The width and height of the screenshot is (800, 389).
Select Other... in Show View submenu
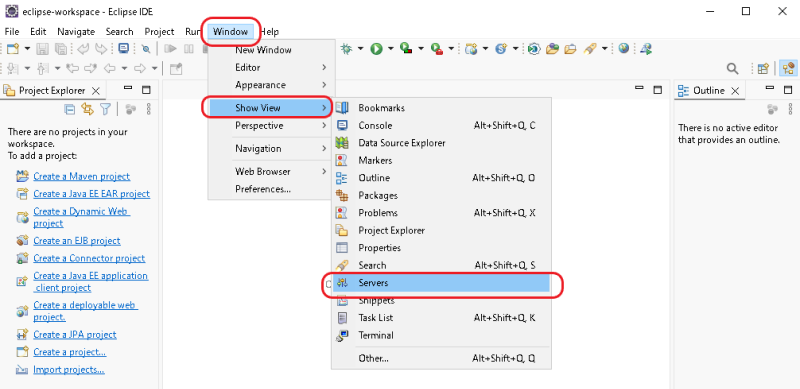442,358
